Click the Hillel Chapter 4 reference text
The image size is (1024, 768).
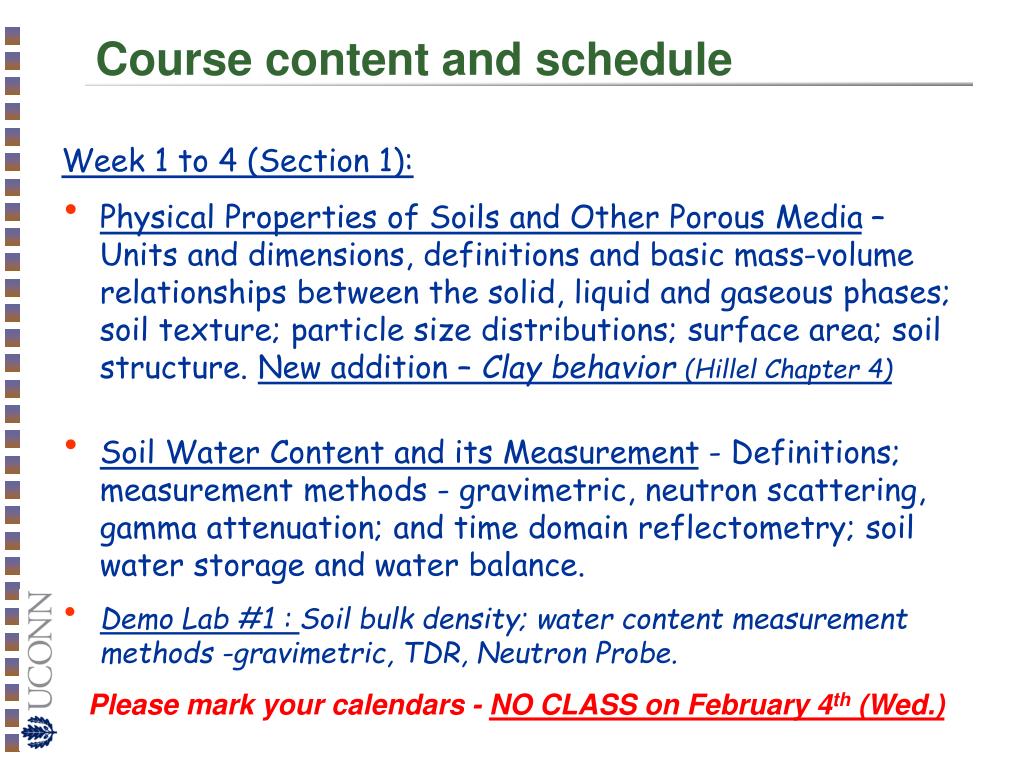click(x=788, y=370)
